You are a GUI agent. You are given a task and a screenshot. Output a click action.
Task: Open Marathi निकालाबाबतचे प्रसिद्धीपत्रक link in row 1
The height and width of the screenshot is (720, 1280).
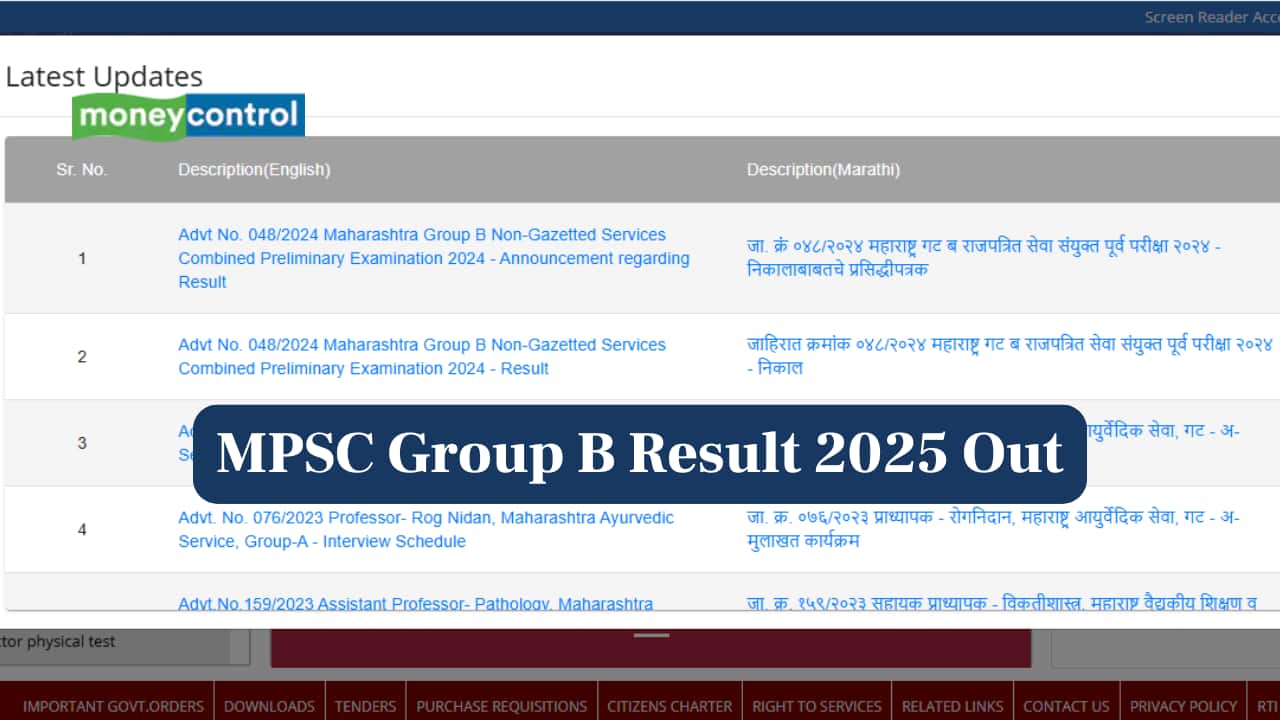pyautogui.click(x=984, y=258)
